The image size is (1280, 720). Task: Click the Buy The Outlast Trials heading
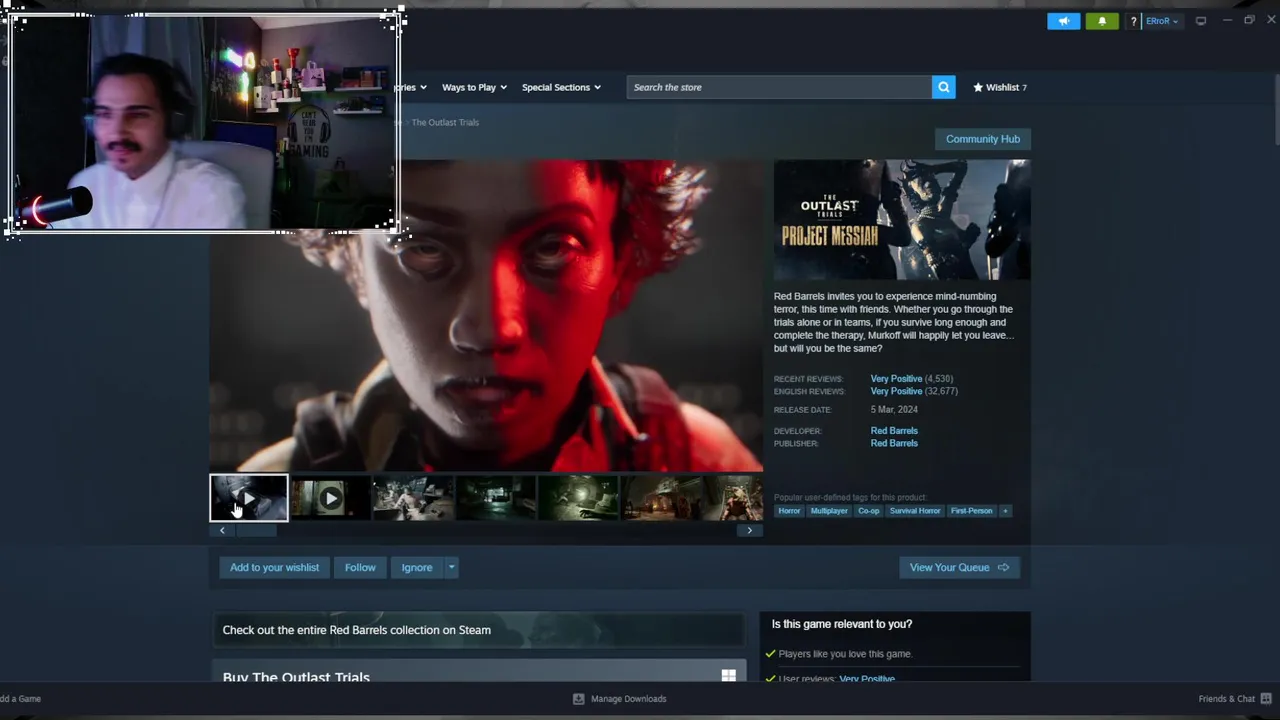296,677
